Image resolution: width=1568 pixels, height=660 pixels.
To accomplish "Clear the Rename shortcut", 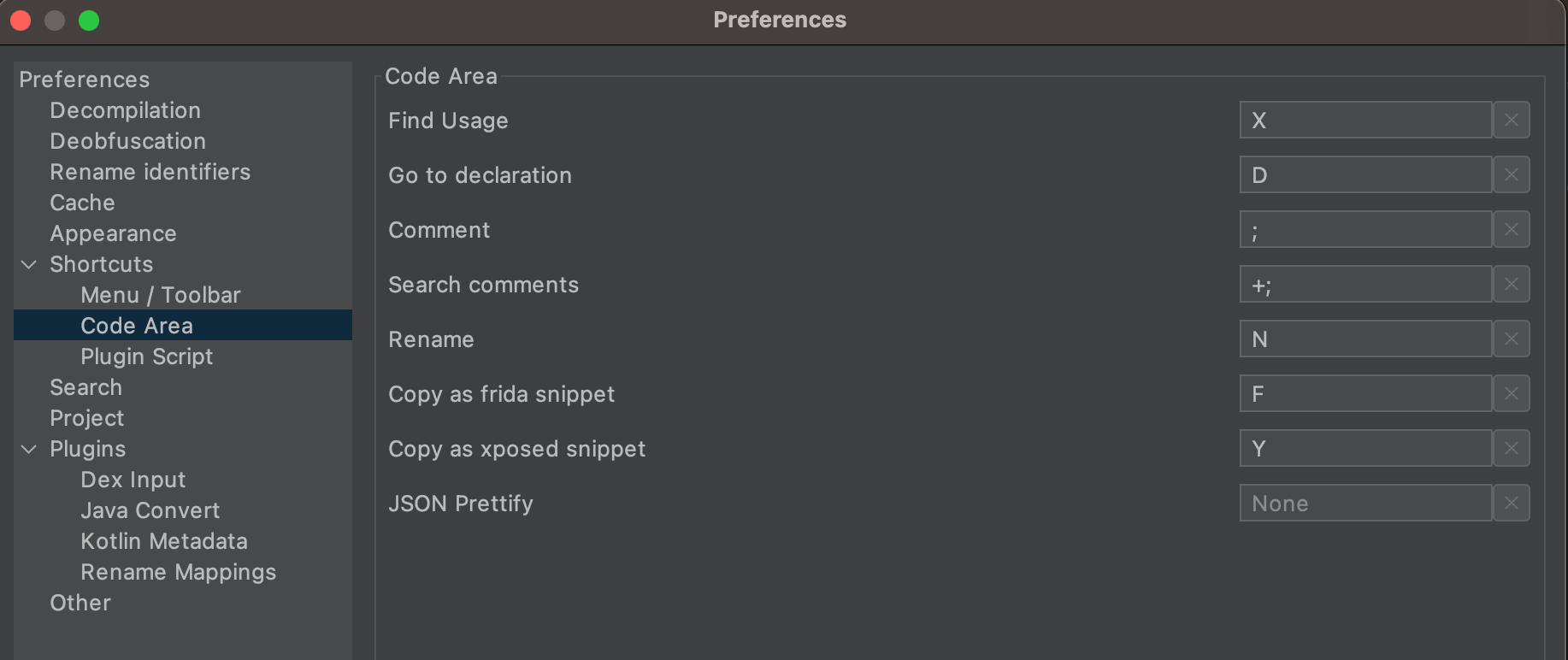I will tap(1511, 339).
